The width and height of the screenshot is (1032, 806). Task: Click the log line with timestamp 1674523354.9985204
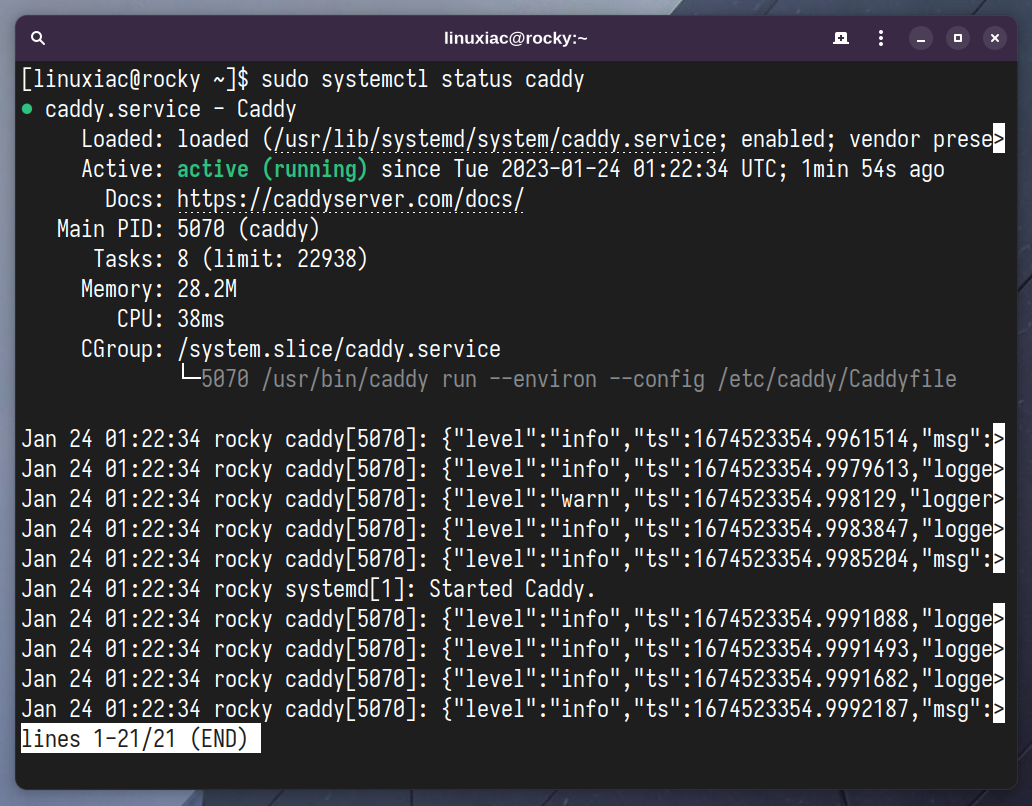tap(513, 559)
